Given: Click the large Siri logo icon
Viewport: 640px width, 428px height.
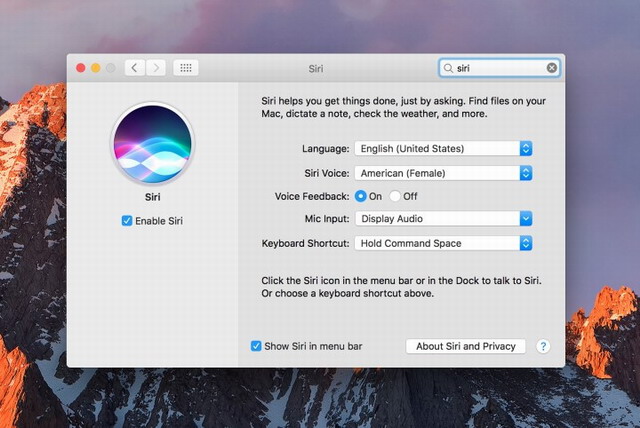Looking at the screenshot, I should point(153,143).
